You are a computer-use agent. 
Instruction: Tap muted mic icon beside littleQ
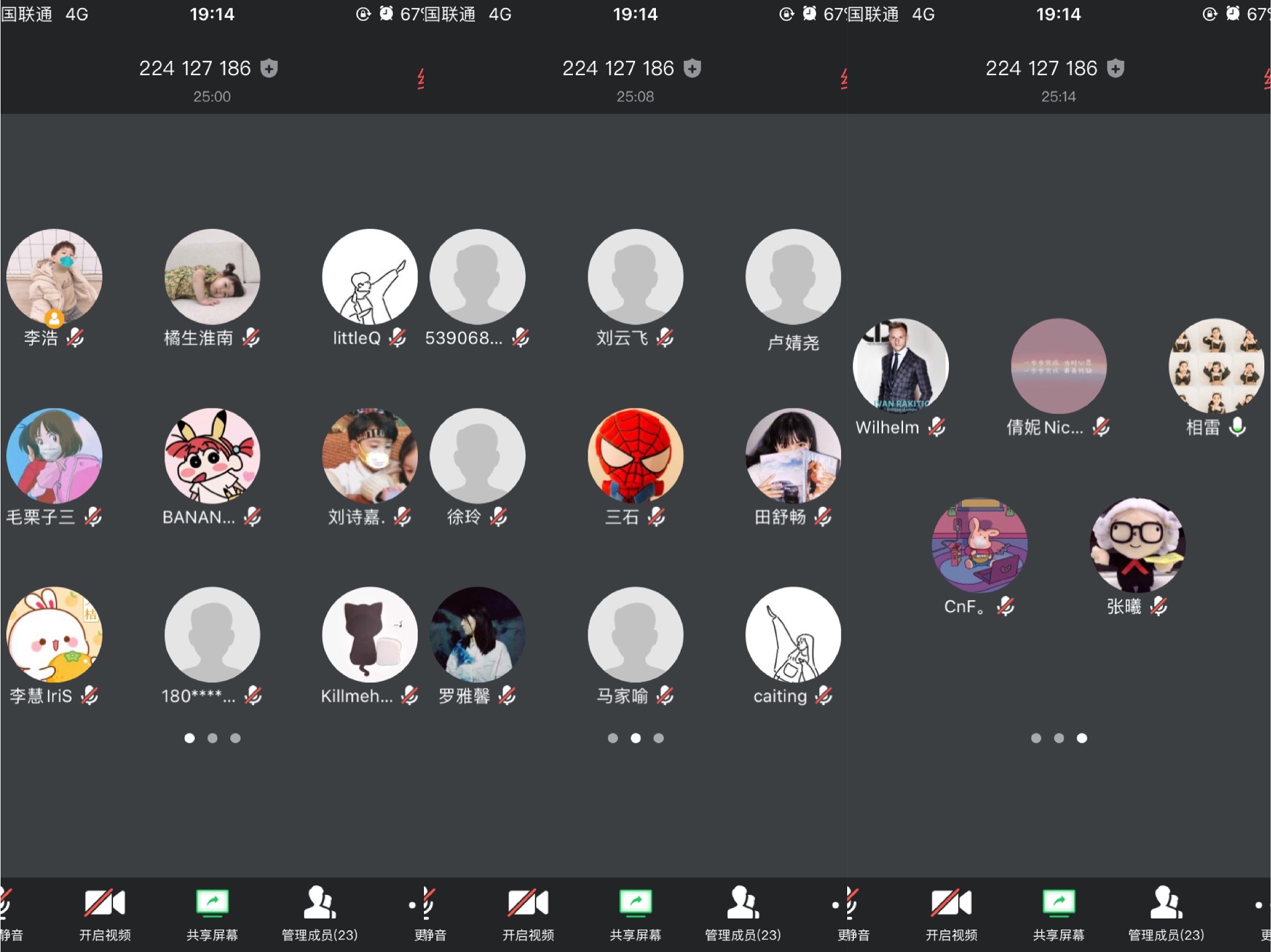pyautogui.click(x=398, y=338)
